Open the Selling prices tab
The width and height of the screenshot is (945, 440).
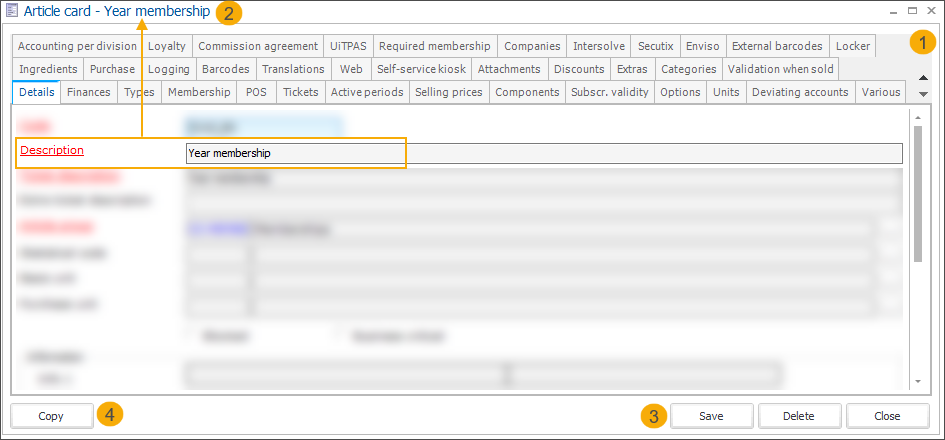tap(449, 92)
